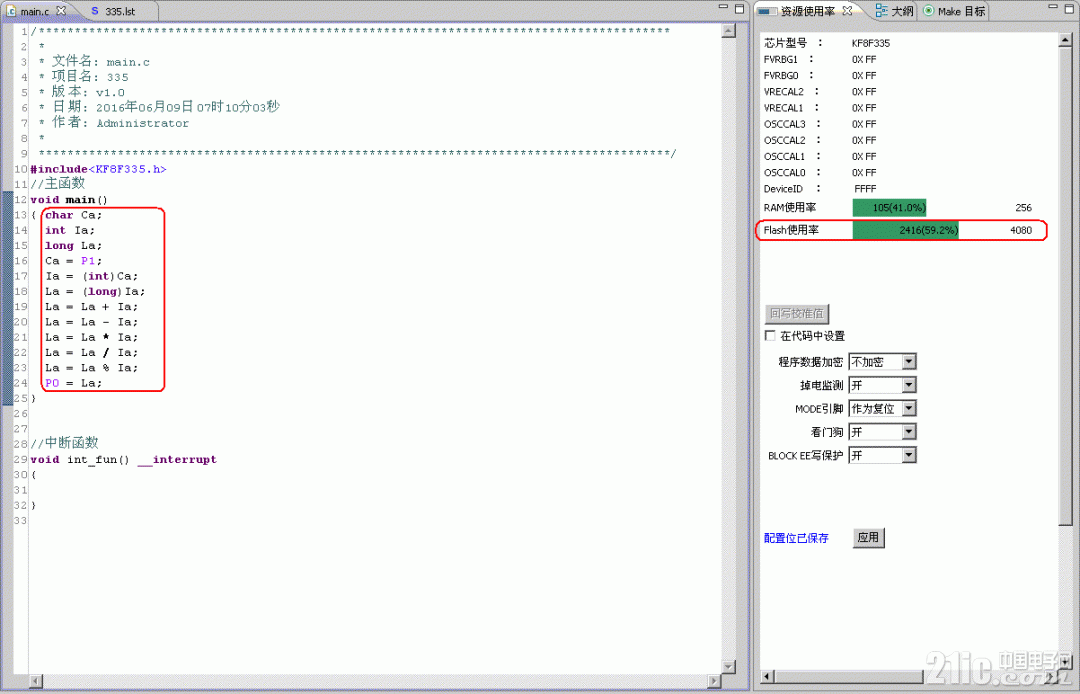Click the target icon beside Make 目标

(x=928, y=11)
